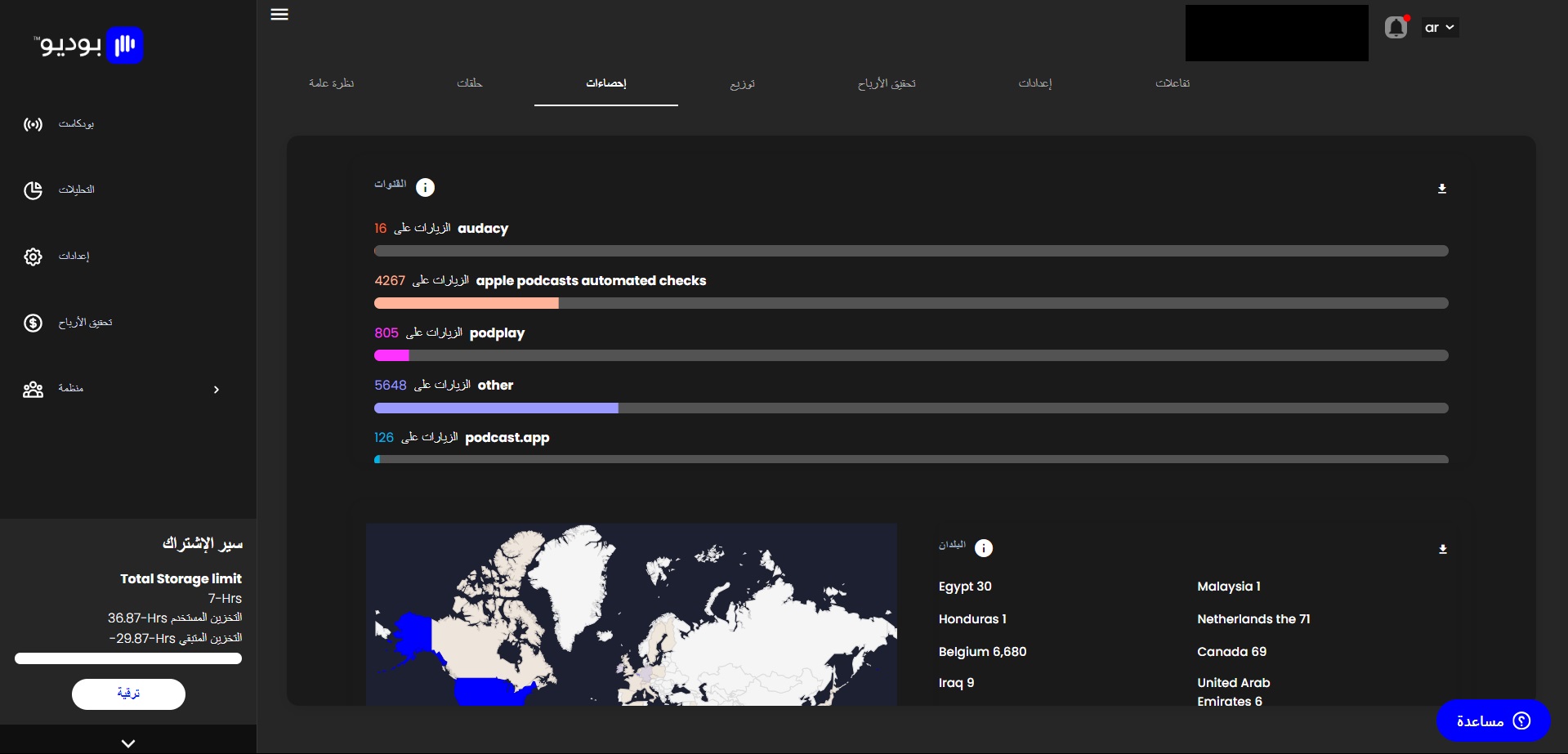The width and height of the screenshot is (1568, 754).
Task: Switch to the top إعدادات tab
Action: (1035, 83)
